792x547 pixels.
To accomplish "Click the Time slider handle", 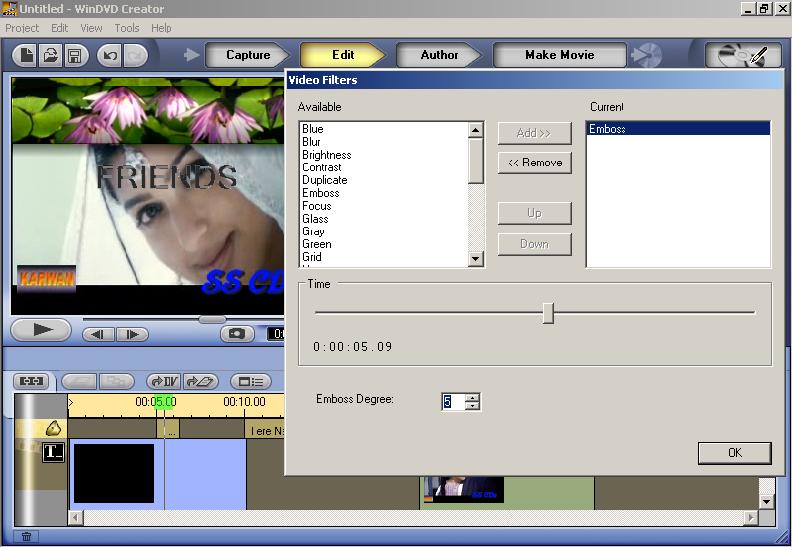I will coord(548,313).
